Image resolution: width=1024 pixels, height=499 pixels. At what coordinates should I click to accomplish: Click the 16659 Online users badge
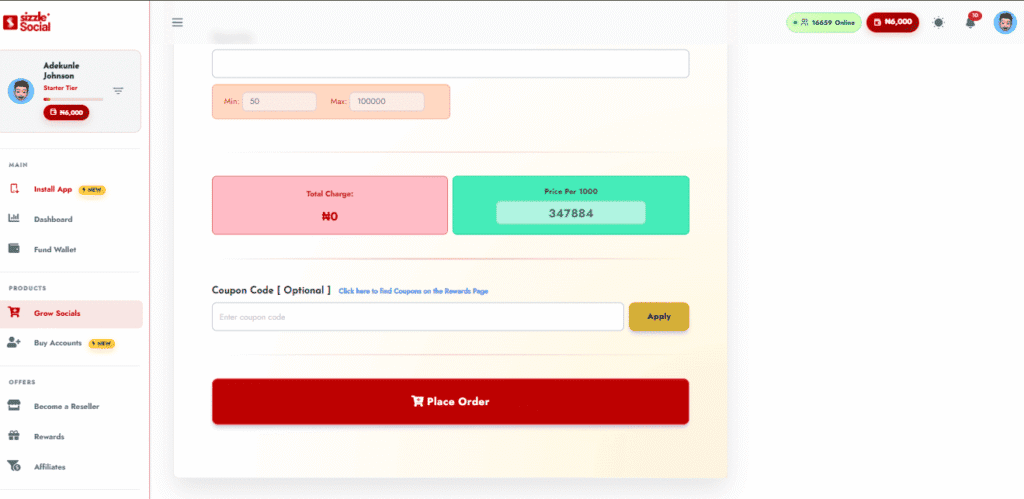823,22
